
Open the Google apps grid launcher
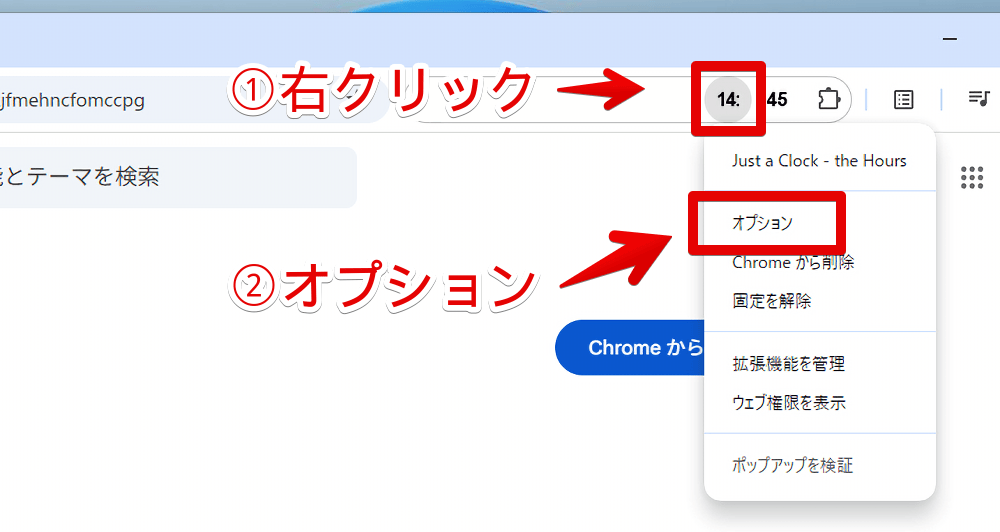[x=972, y=178]
